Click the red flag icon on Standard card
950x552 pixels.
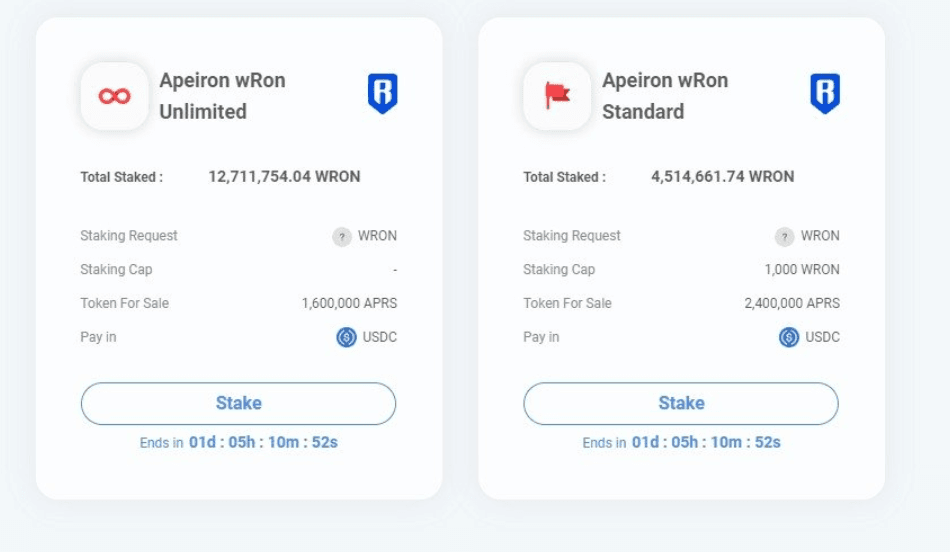[557, 96]
